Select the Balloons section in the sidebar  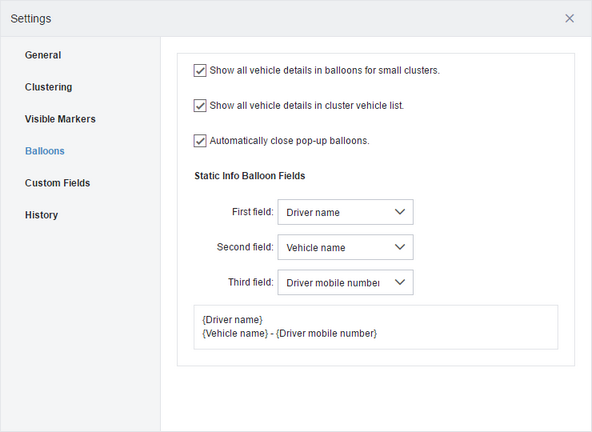[x=45, y=151]
